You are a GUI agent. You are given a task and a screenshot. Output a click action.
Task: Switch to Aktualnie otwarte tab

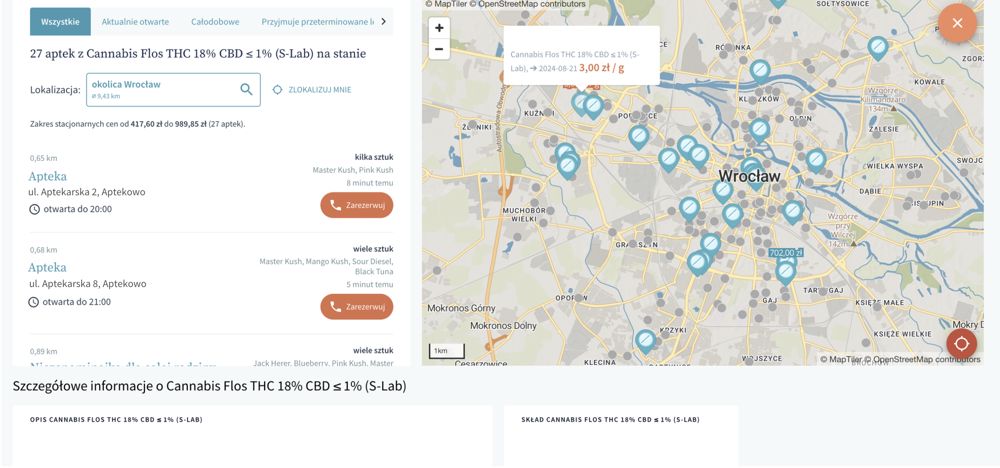pyautogui.click(x=135, y=22)
